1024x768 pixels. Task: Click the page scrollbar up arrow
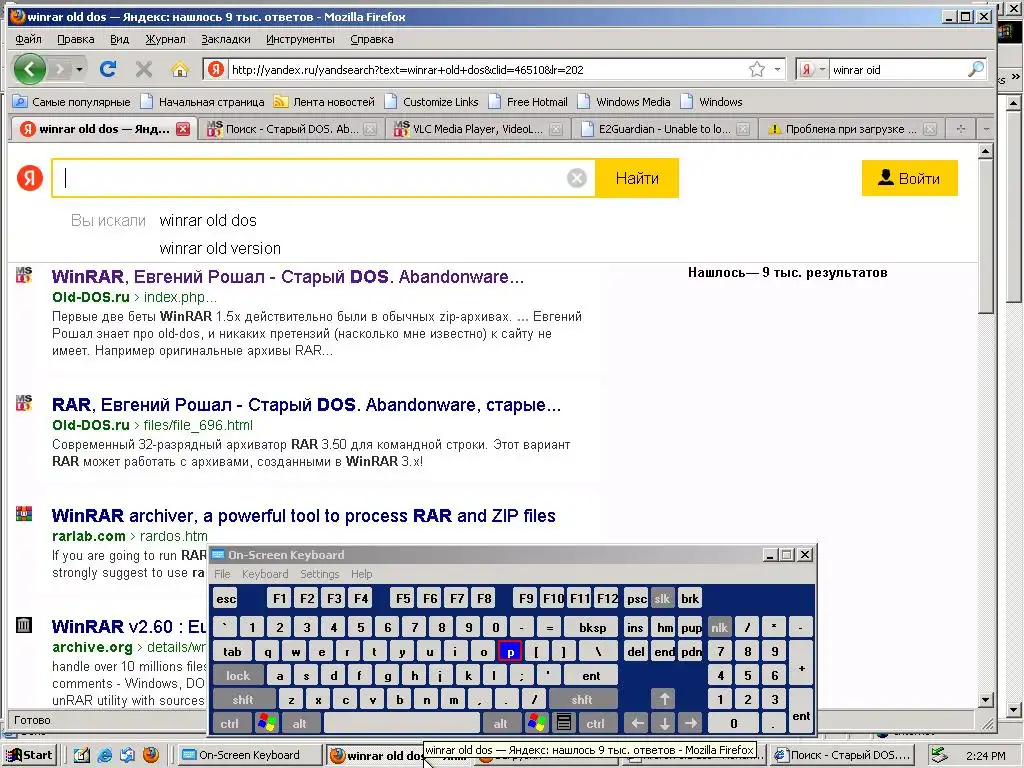[986, 152]
